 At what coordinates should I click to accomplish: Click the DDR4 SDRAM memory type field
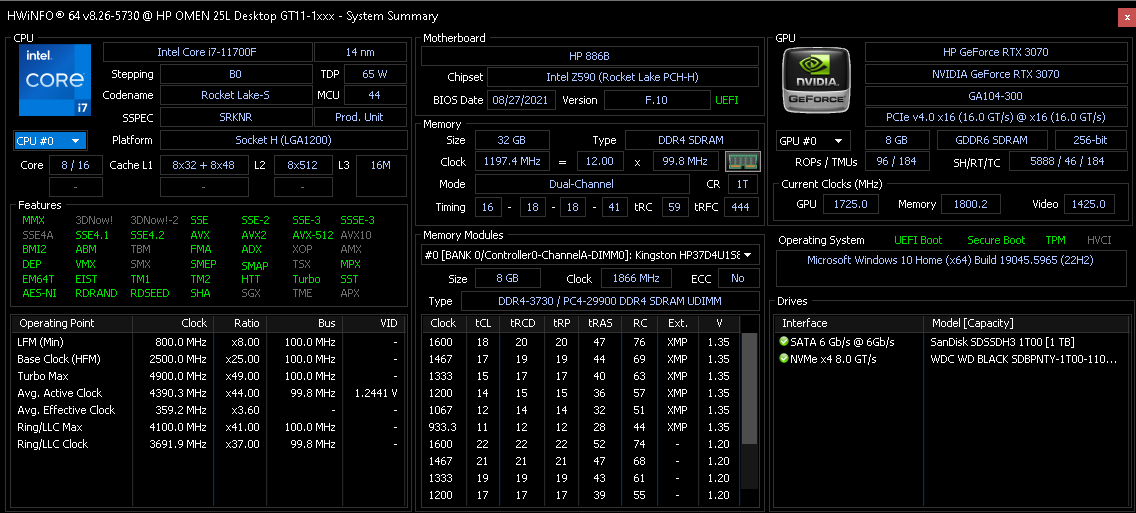pos(692,141)
